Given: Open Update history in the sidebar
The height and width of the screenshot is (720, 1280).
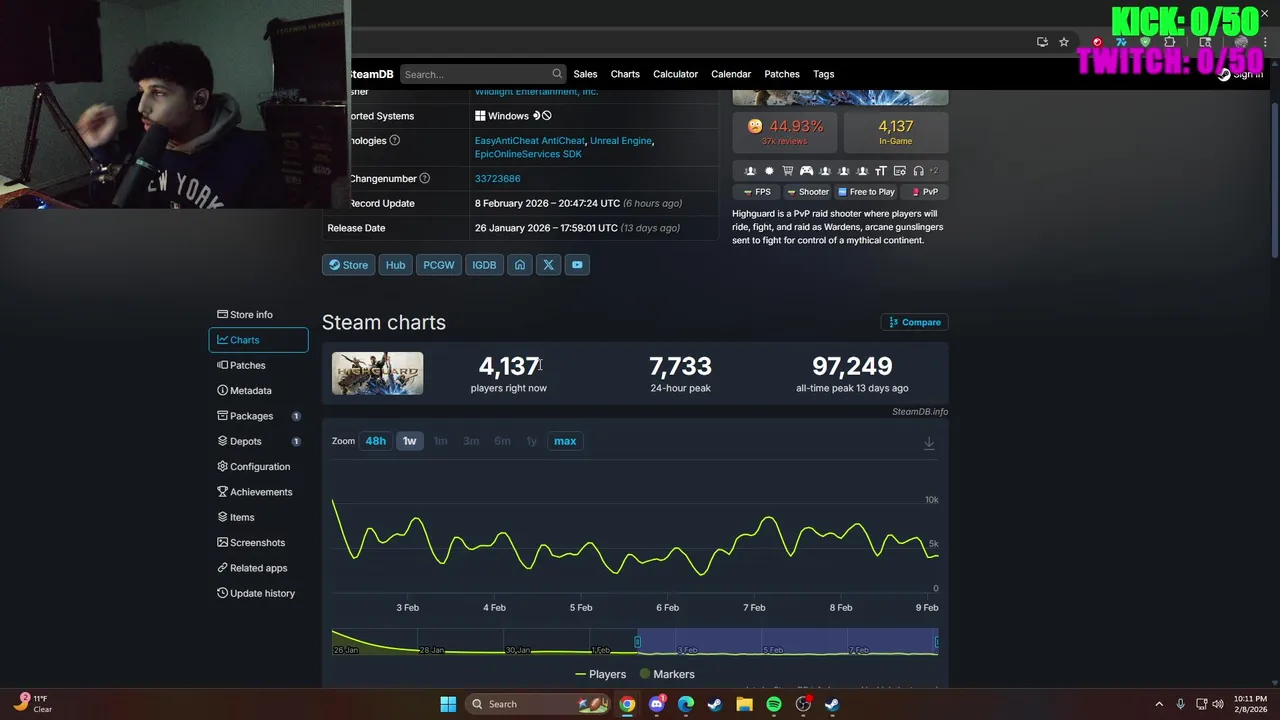Looking at the screenshot, I should [258, 593].
